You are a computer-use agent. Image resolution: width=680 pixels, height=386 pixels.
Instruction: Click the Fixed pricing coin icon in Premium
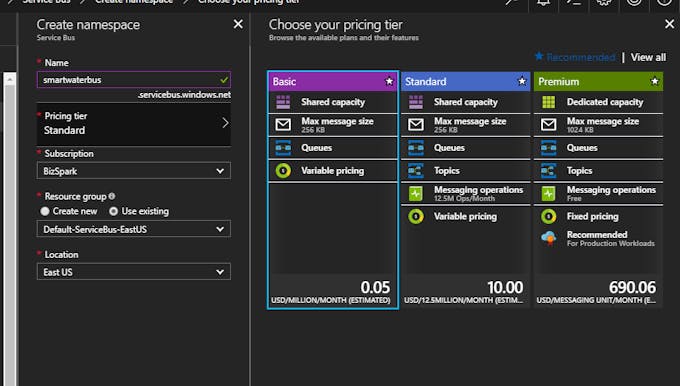click(x=549, y=216)
